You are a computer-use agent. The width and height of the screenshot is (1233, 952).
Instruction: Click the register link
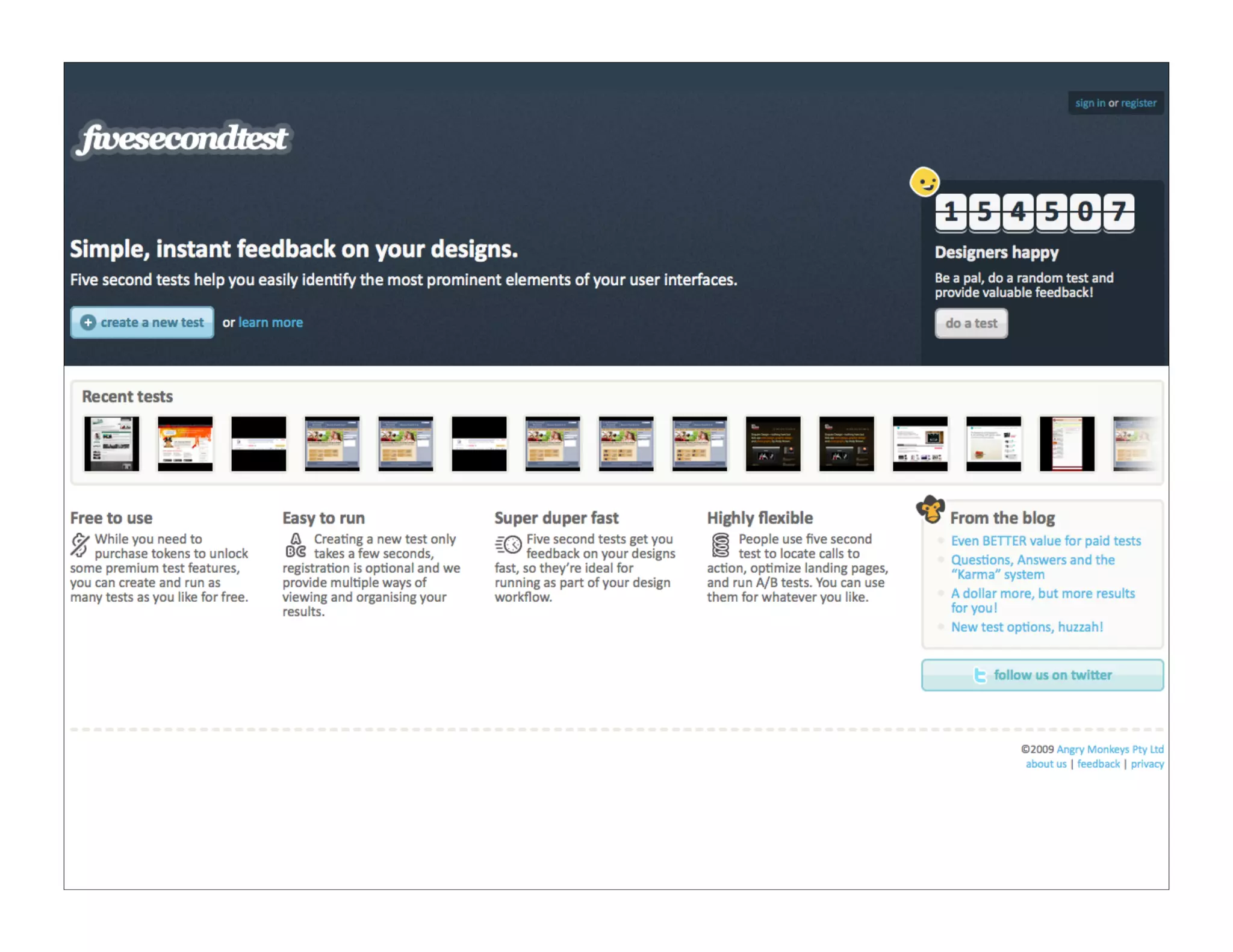1138,103
